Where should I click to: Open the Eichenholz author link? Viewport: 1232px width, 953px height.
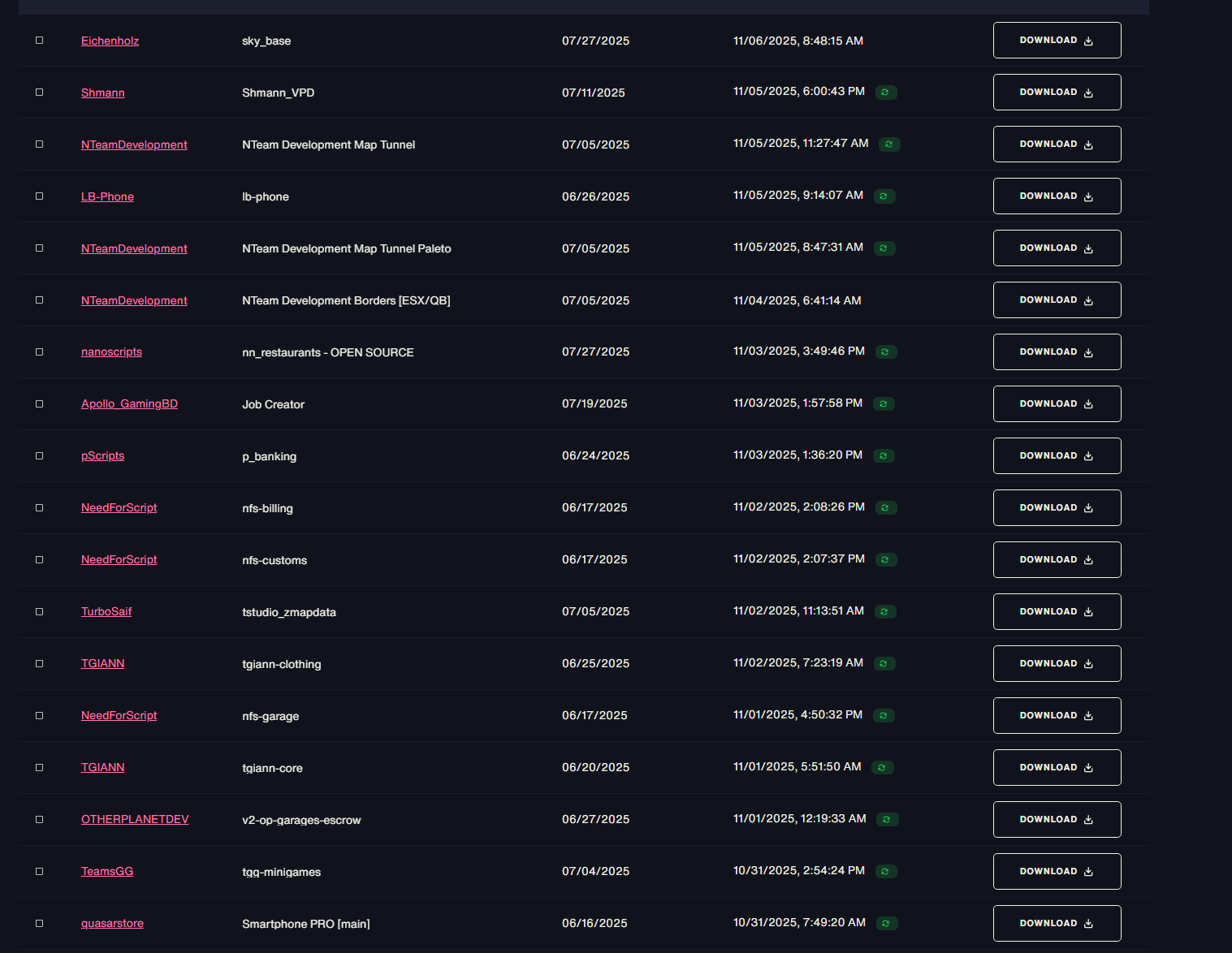click(110, 41)
